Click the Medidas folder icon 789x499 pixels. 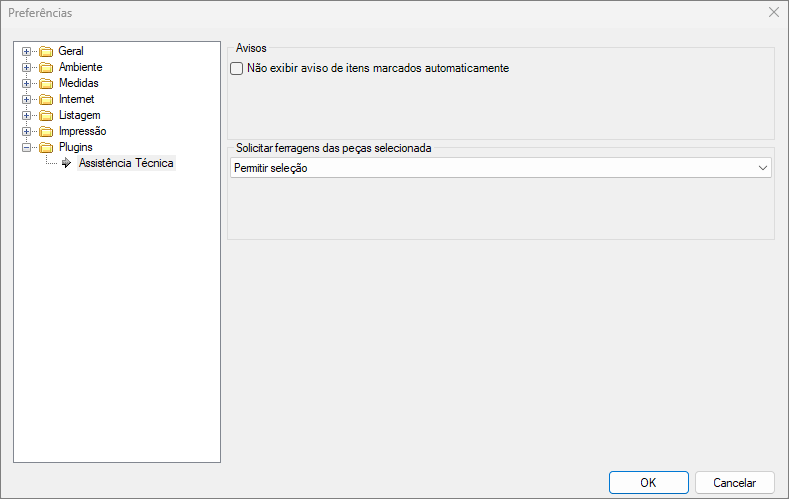coord(46,83)
